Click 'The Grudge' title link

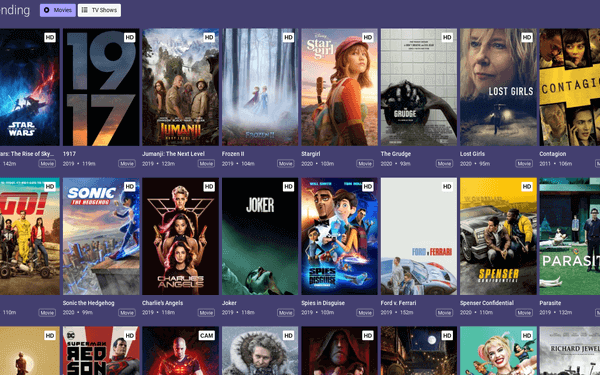point(396,154)
